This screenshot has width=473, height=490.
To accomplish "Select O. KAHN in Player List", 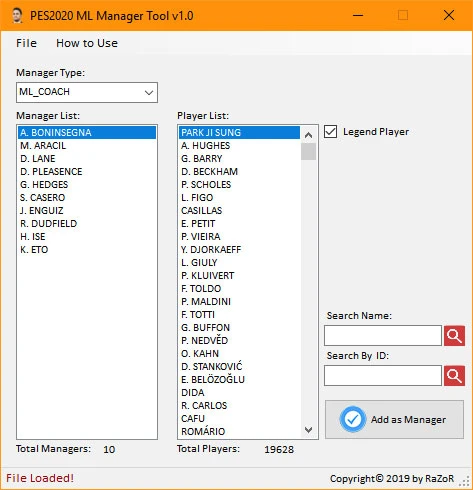I will tap(240, 353).
